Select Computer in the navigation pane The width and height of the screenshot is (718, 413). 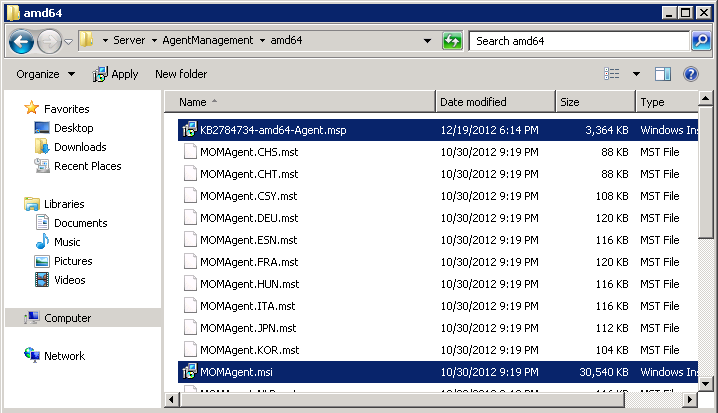tap(67, 318)
